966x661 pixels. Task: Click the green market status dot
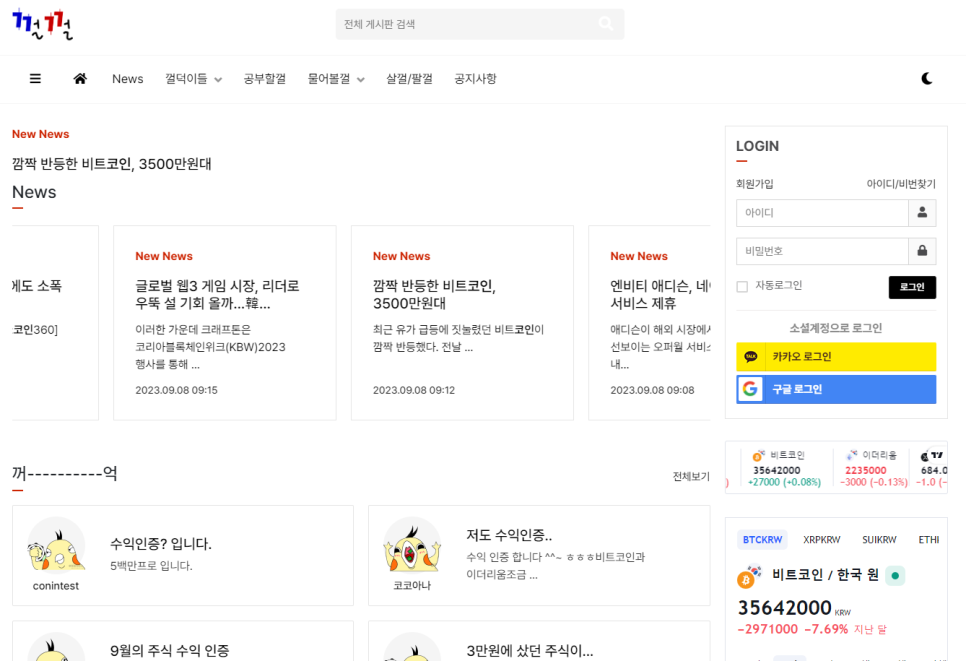click(x=895, y=575)
